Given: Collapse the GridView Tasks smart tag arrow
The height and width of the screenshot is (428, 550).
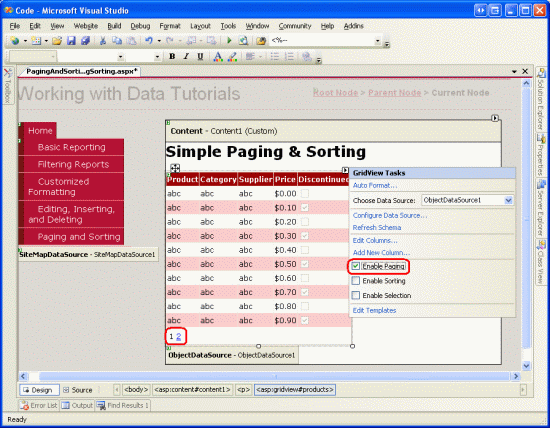Looking at the screenshot, I should (x=345, y=170).
